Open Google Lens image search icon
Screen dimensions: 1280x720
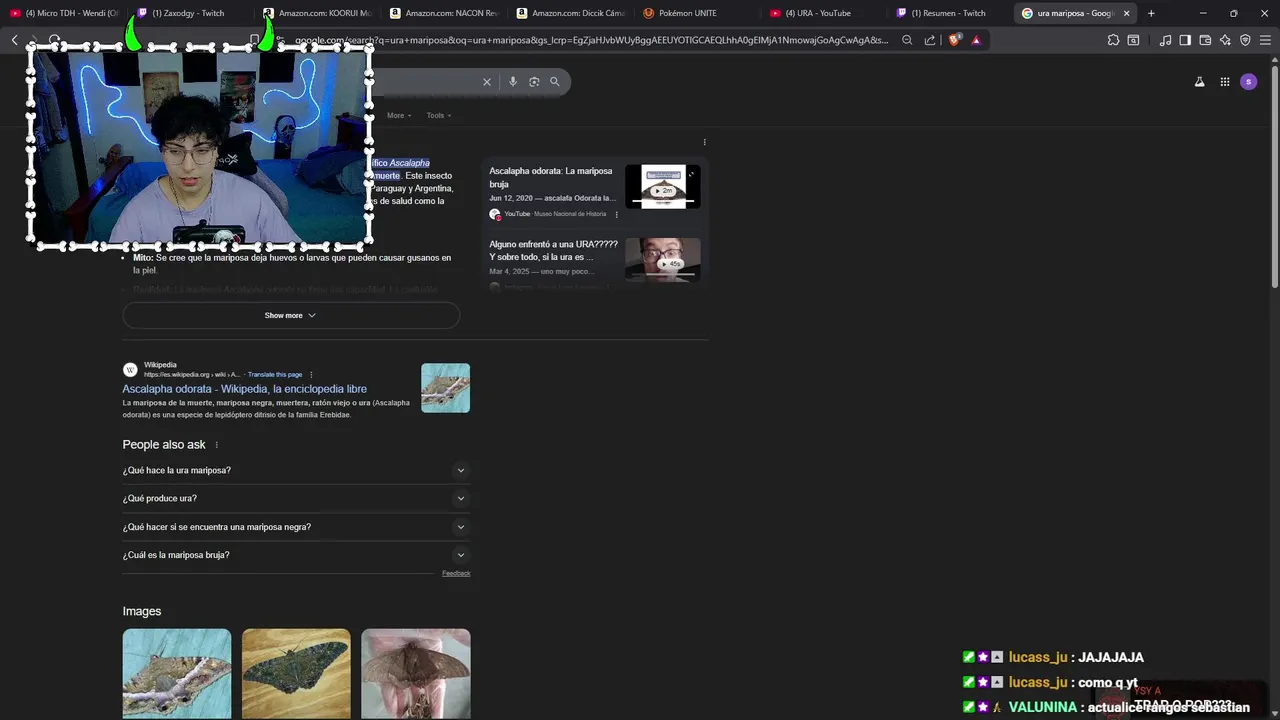[534, 82]
